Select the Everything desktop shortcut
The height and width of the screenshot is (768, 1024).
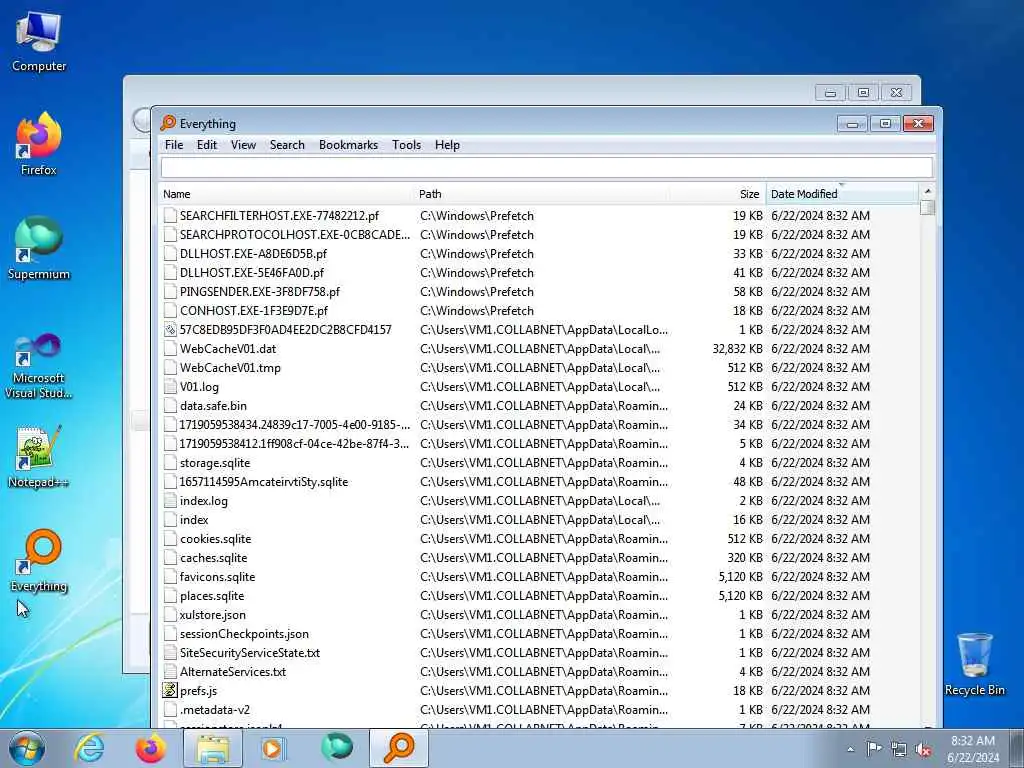(39, 560)
